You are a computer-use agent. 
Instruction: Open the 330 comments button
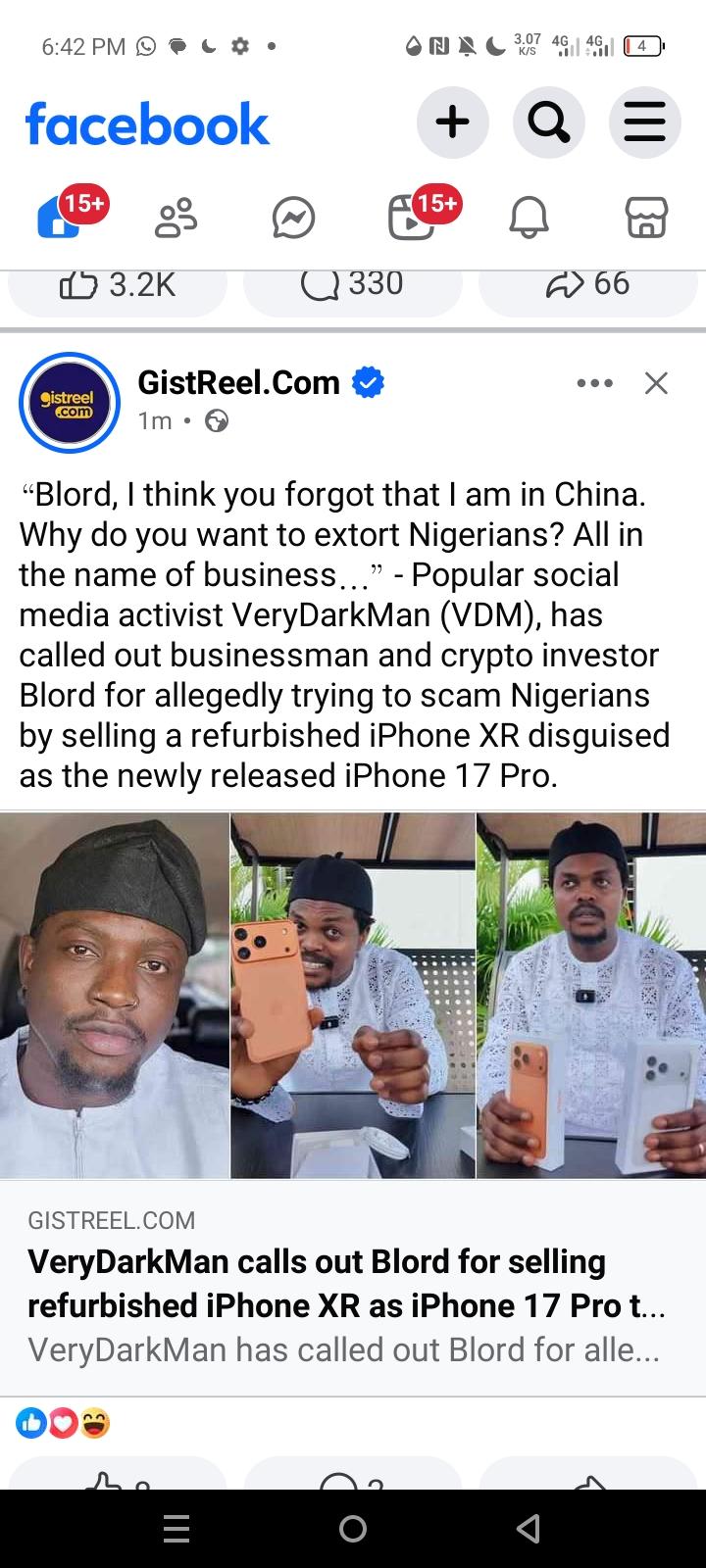click(353, 285)
